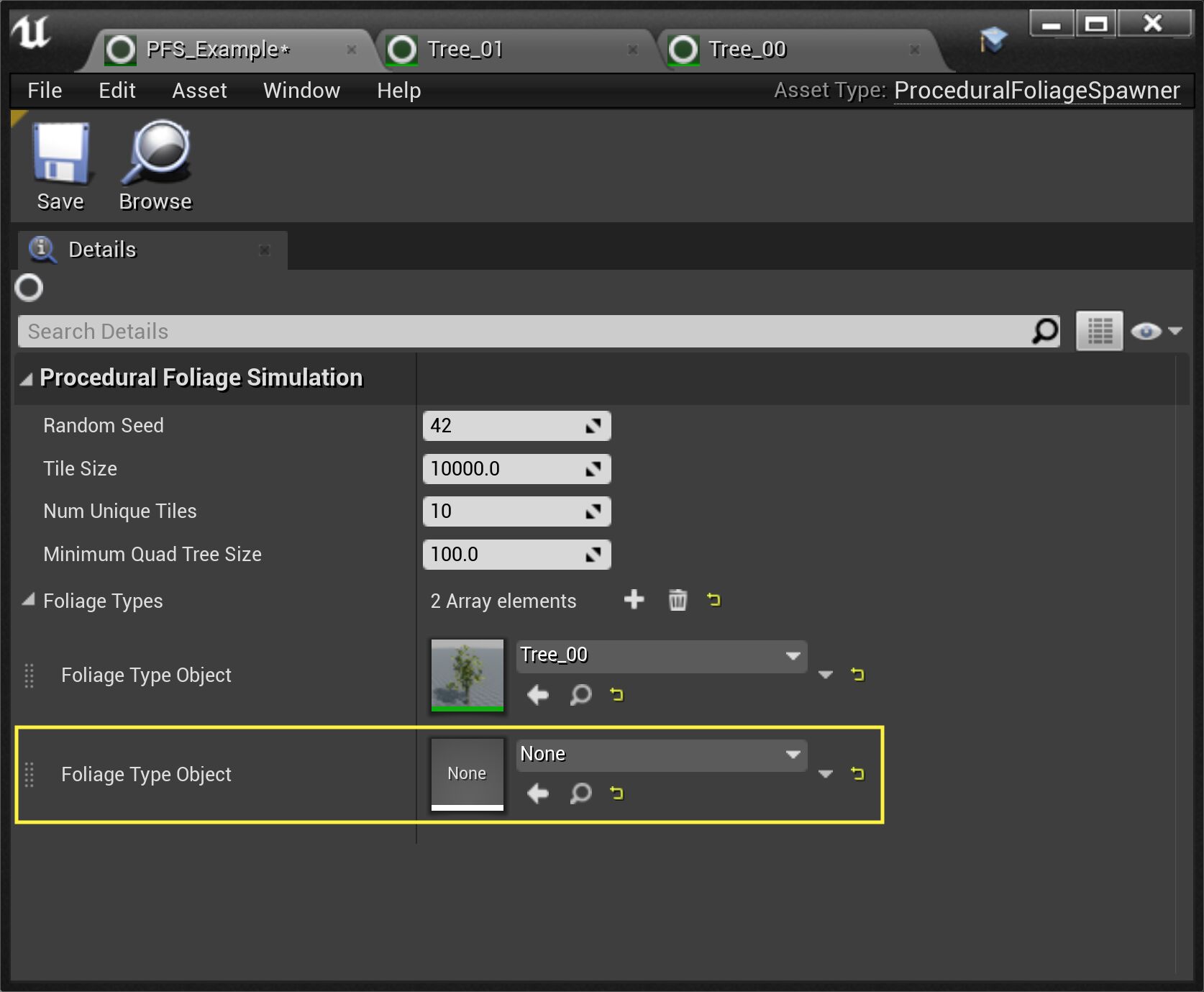Click the Save toolbar icon
This screenshot has width=1204, height=992.
[x=60, y=154]
